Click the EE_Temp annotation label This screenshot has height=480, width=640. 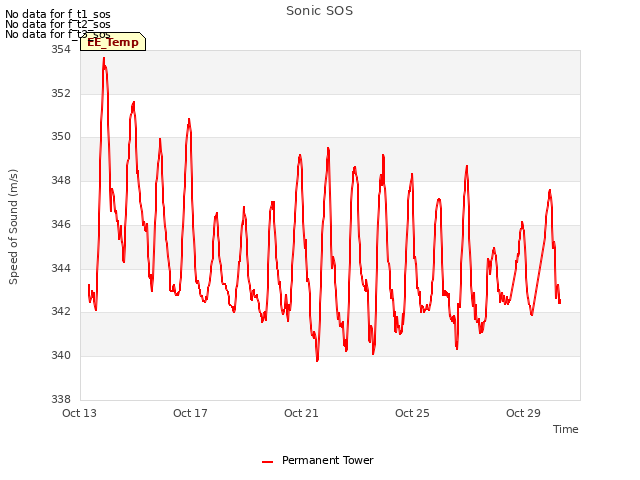click(x=113, y=42)
